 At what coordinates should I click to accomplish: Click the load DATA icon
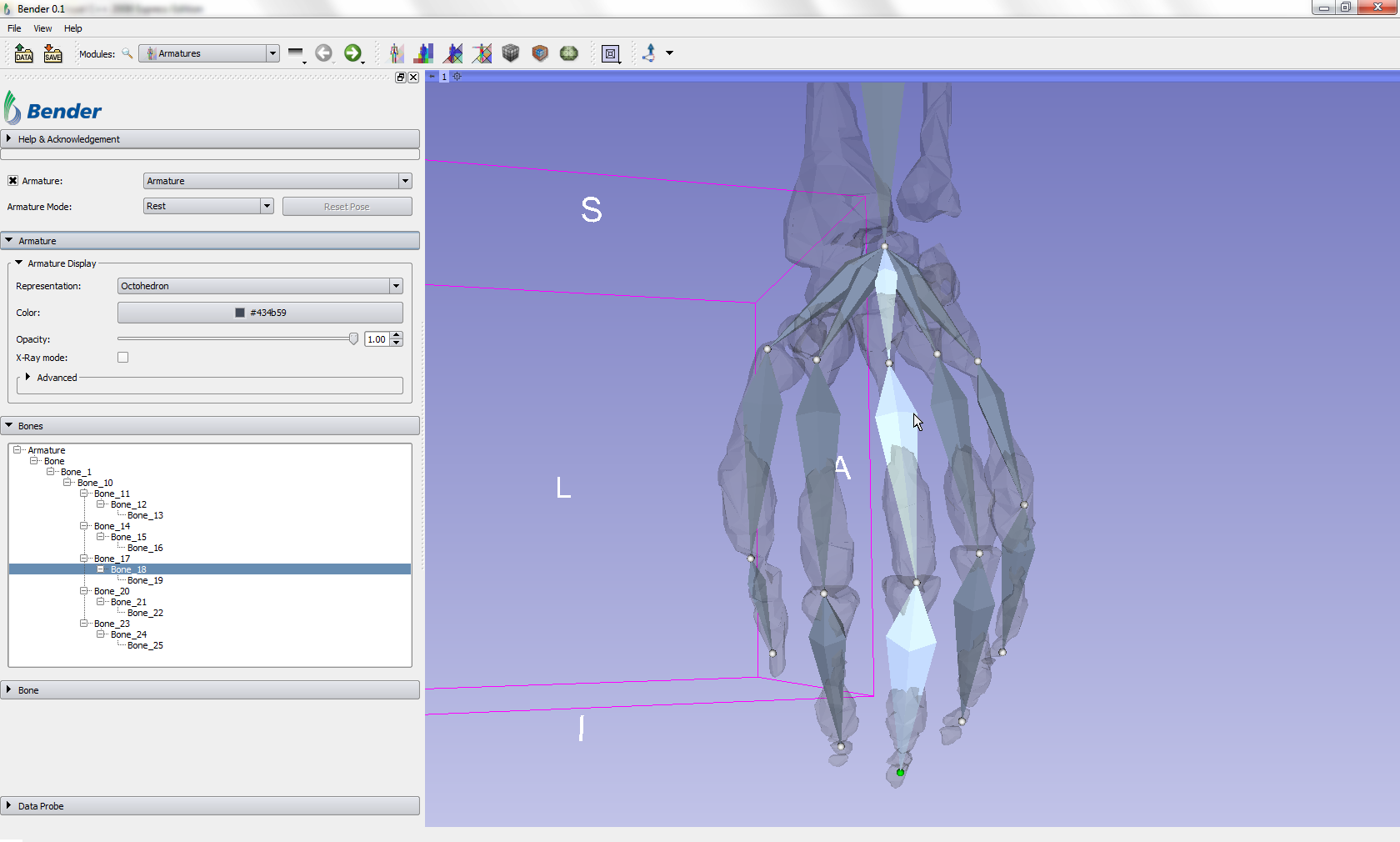pos(23,53)
